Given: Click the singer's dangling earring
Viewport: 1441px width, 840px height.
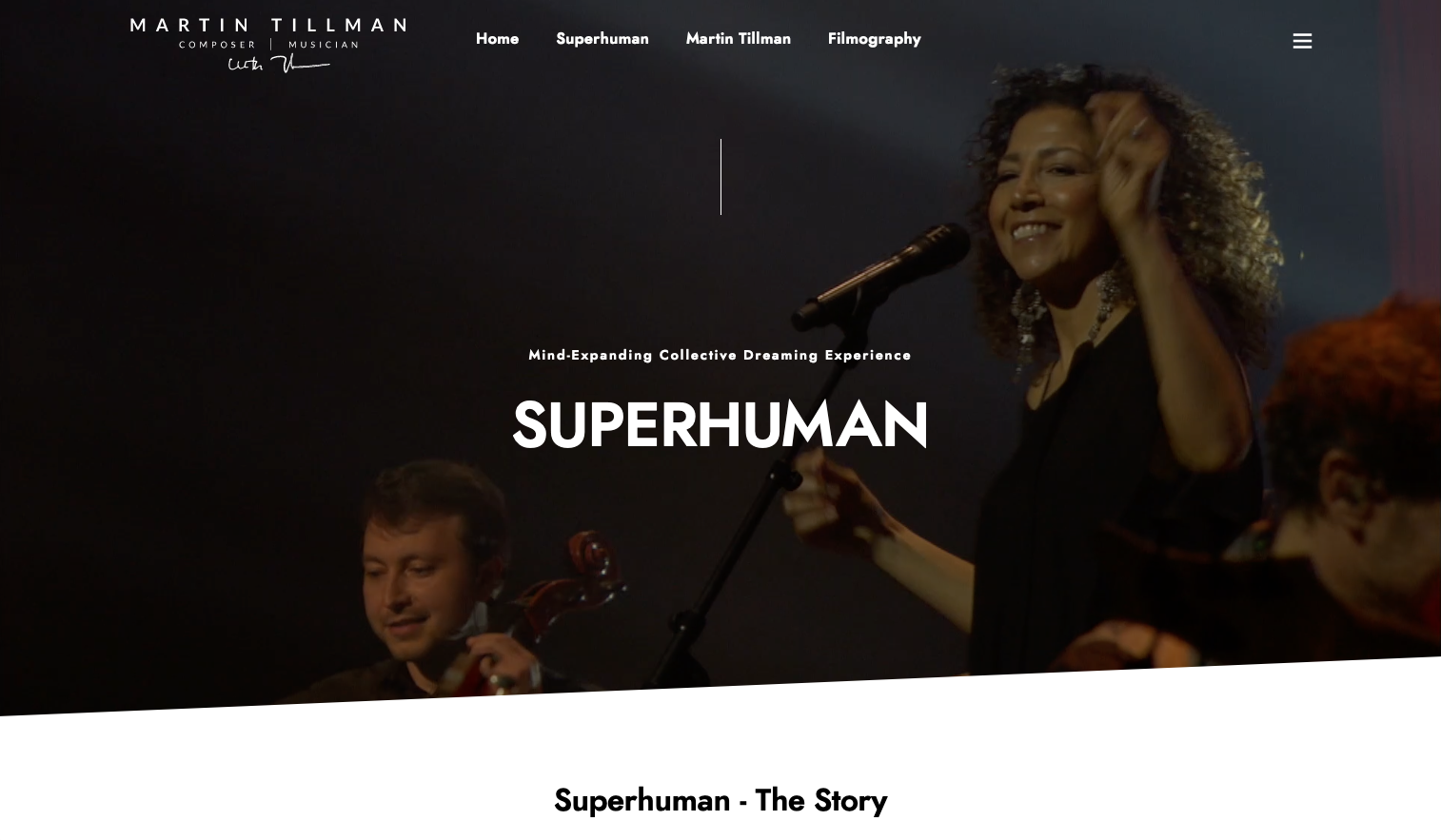Looking at the screenshot, I should (1028, 323).
